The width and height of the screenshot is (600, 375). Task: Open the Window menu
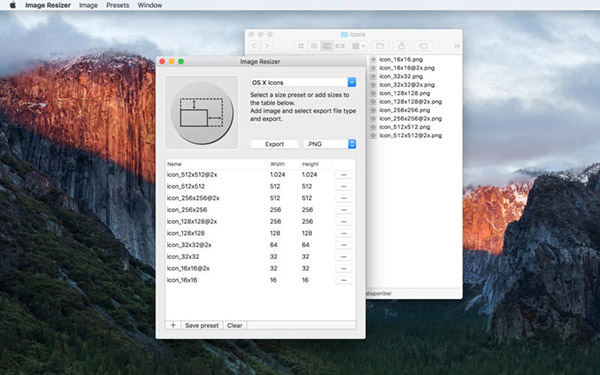pos(150,5)
